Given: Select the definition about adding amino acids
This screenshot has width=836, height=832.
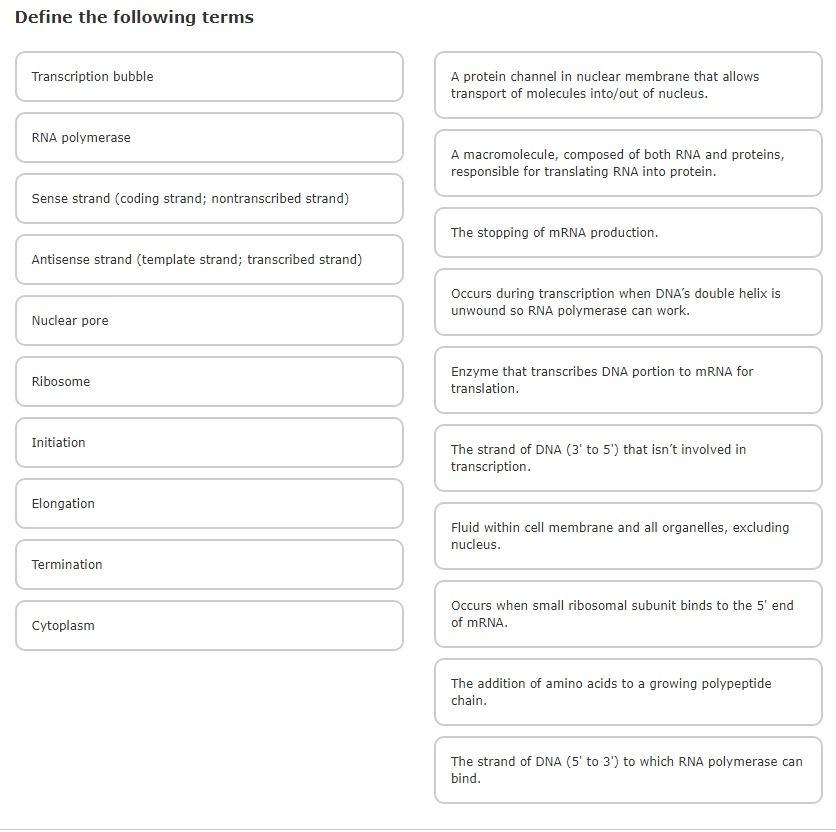Looking at the screenshot, I should [x=627, y=692].
